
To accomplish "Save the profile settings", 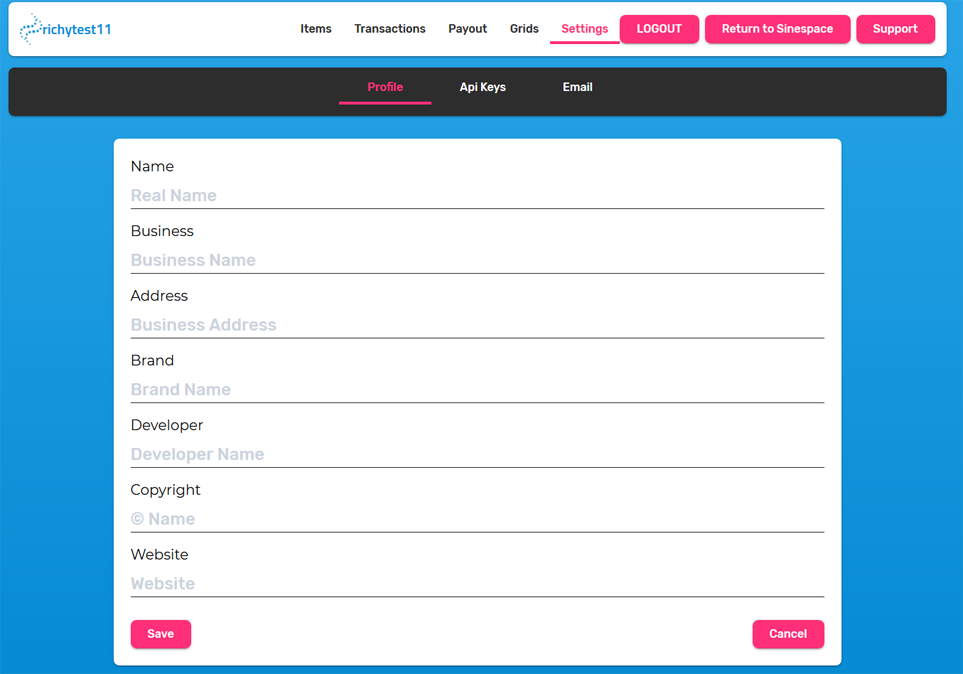I will (161, 634).
